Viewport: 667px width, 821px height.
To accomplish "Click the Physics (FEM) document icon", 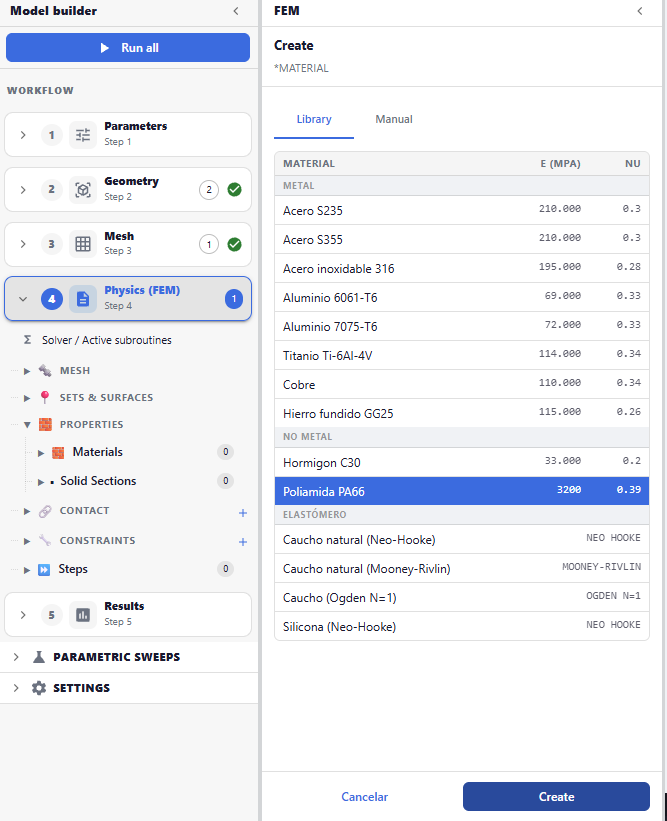I will 83,299.
